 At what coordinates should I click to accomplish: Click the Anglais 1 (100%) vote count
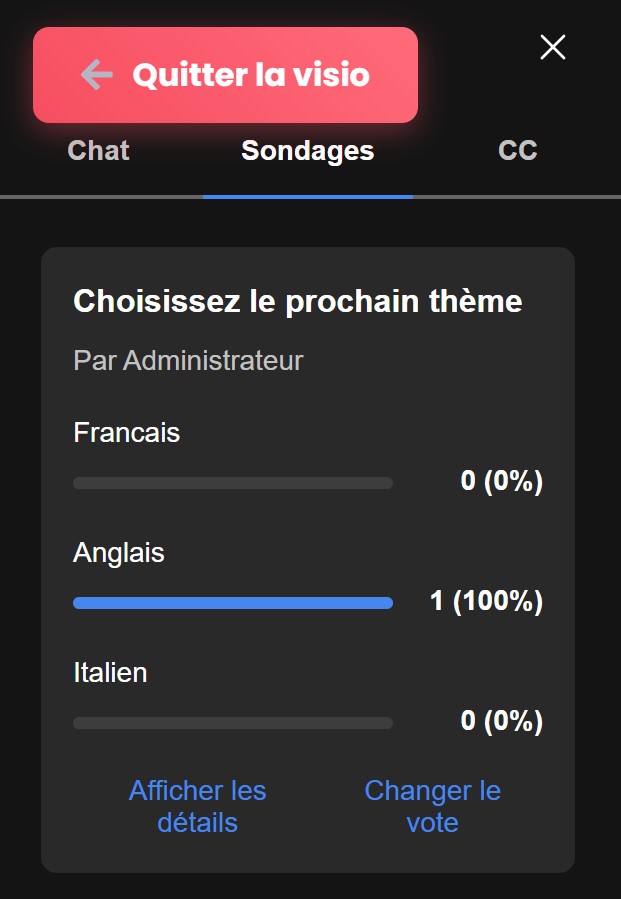(x=486, y=602)
